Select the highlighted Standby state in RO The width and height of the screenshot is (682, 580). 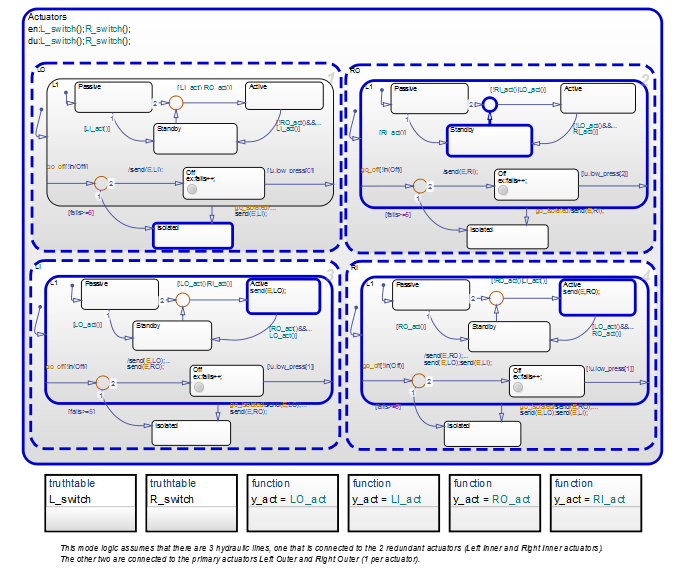point(489,141)
